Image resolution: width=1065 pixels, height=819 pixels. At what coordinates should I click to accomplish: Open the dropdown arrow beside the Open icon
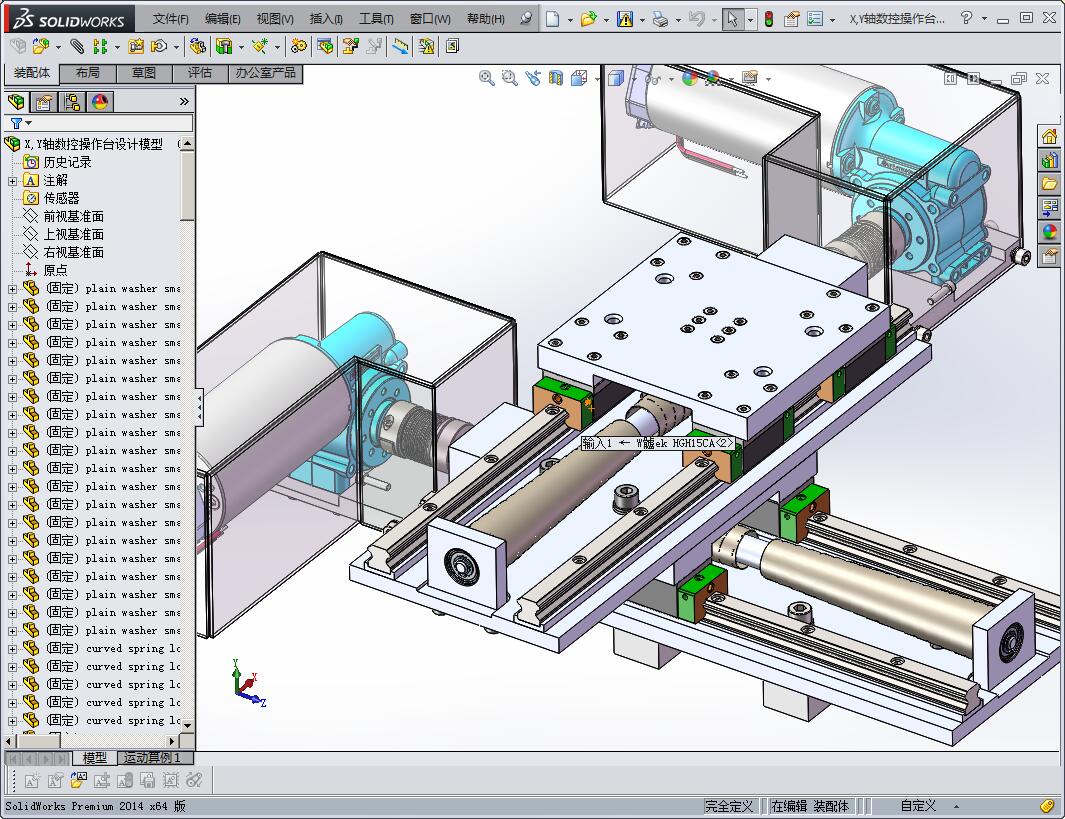coord(607,19)
